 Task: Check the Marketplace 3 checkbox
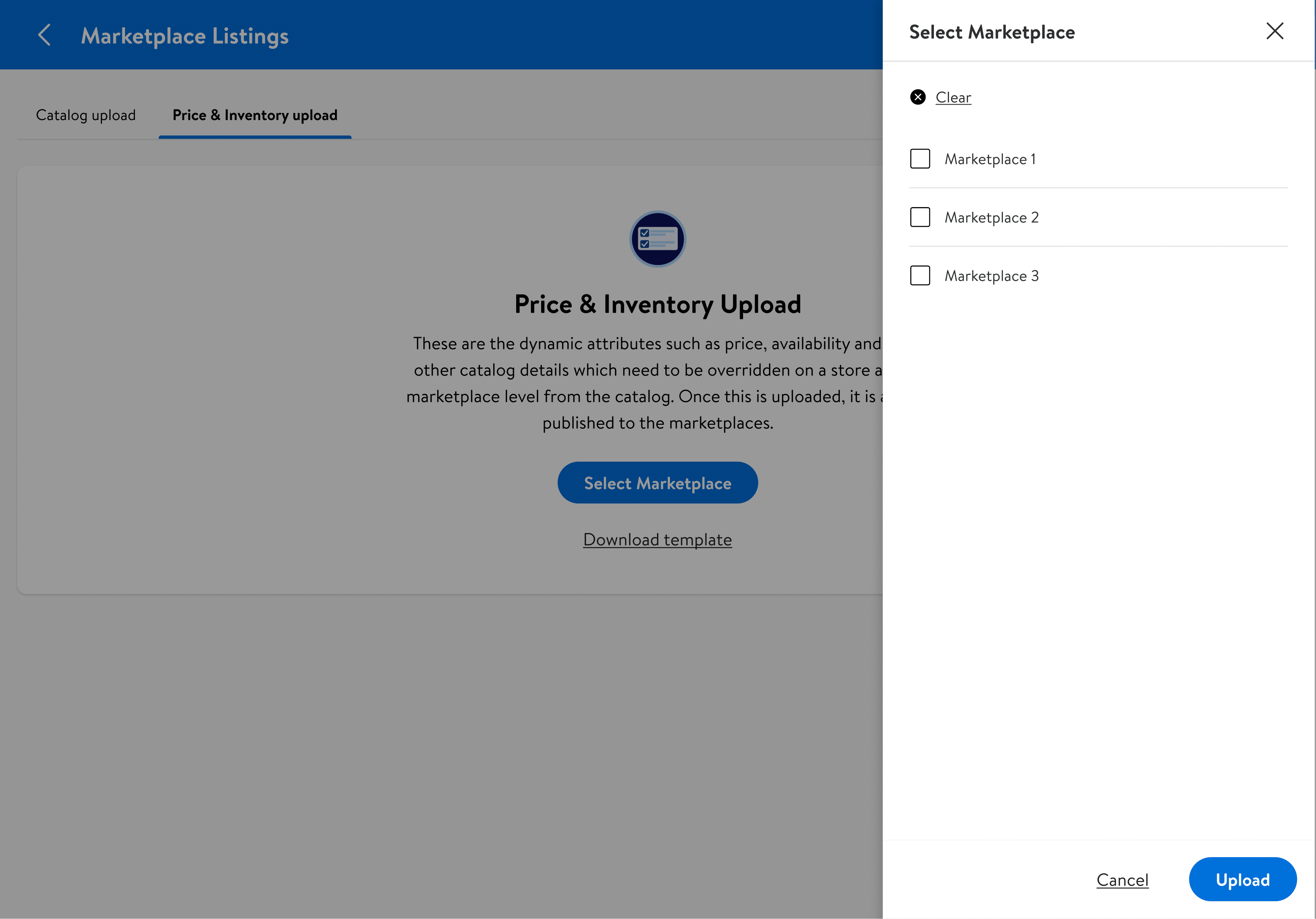click(920, 276)
